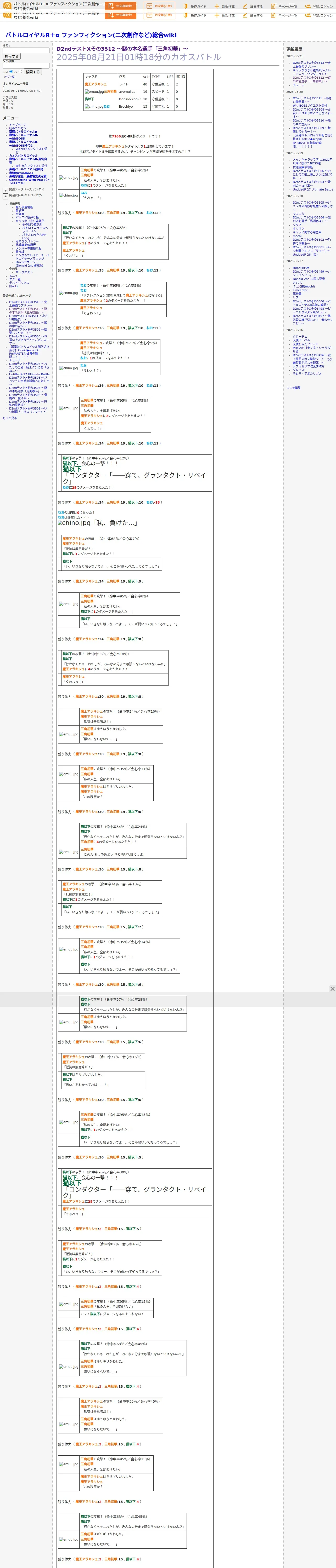Open バトロイ駄弁り板 link
The image size is (336, 1568).
27,217
